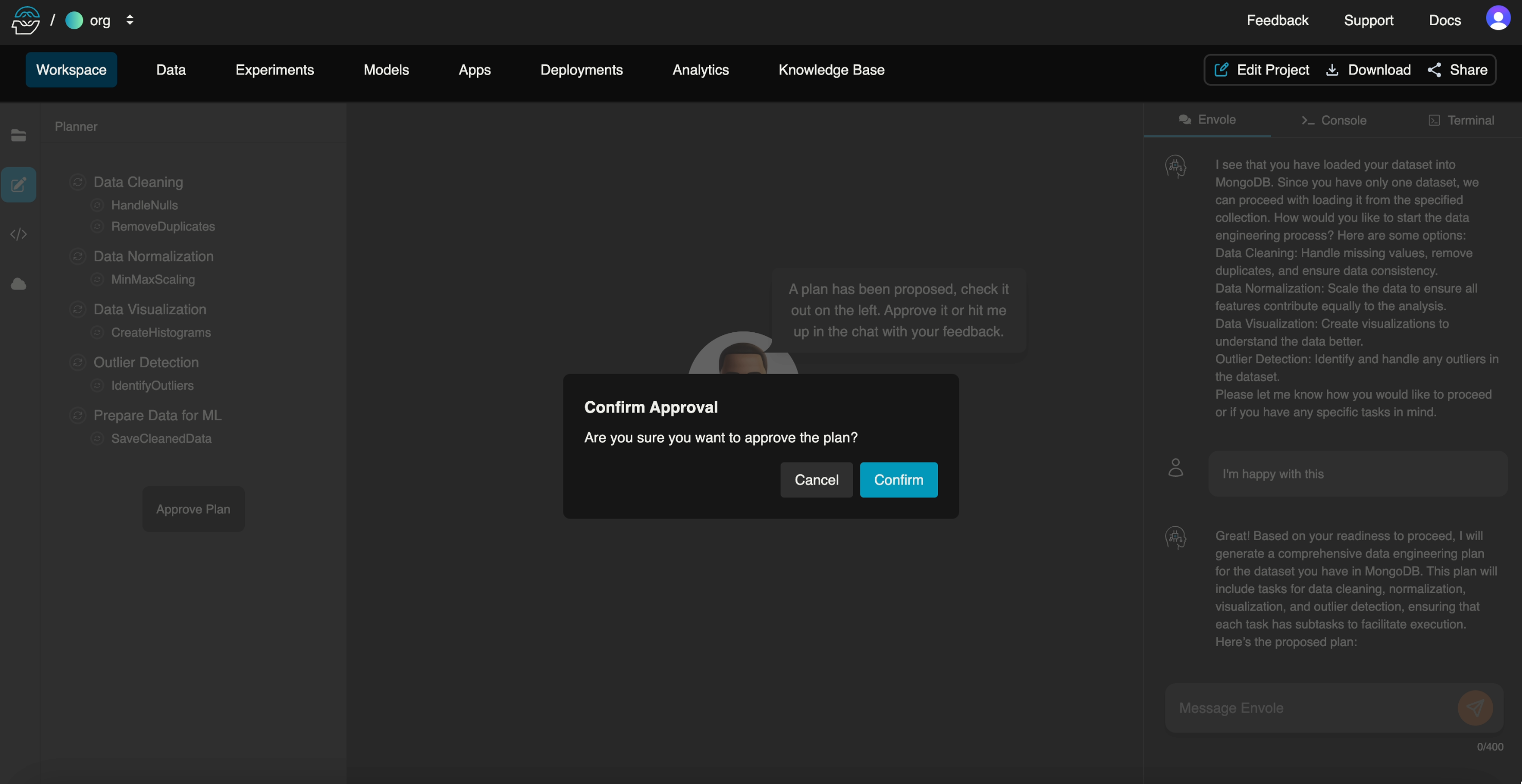The width and height of the screenshot is (1522, 784).
Task: Open the Experiments menu tab
Action: tap(274, 70)
